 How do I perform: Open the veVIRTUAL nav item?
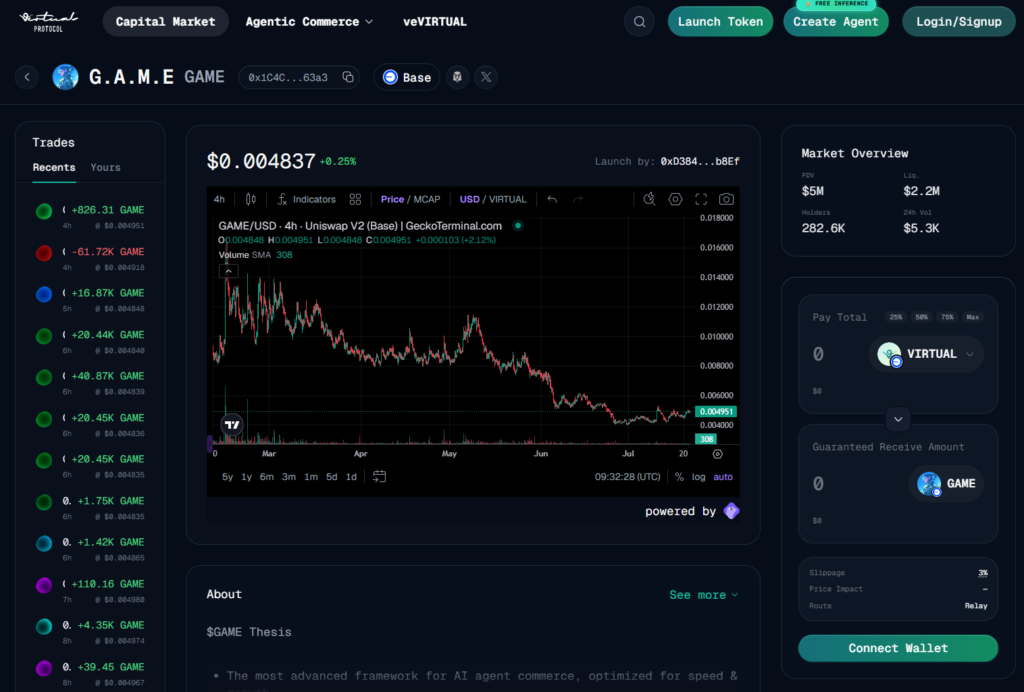point(434,22)
